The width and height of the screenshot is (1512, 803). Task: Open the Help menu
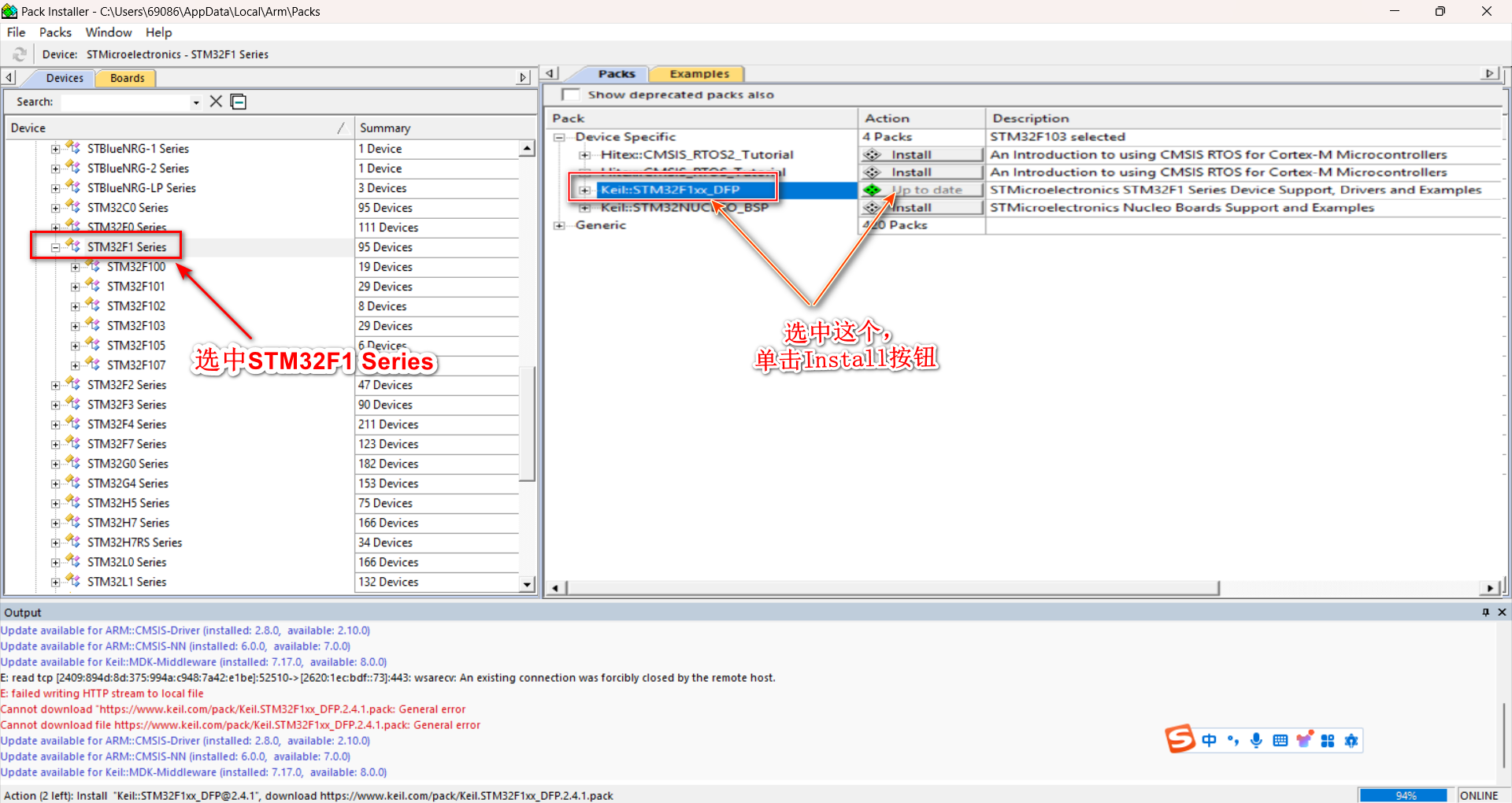pos(158,32)
